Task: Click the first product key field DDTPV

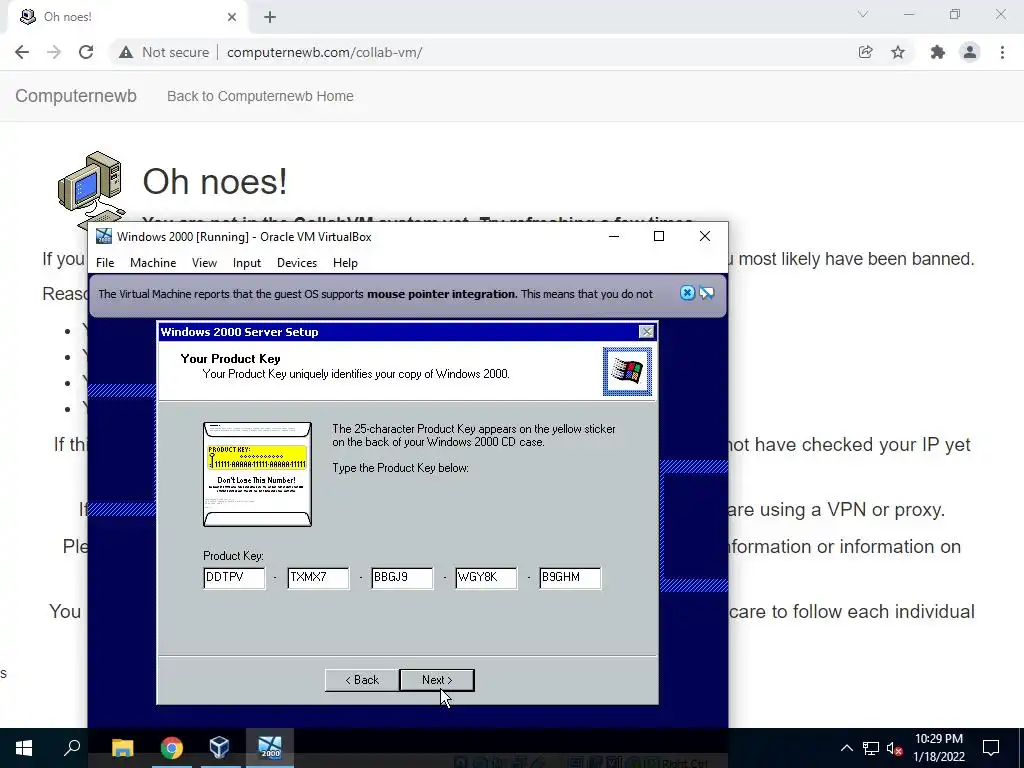Action: pos(234,577)
